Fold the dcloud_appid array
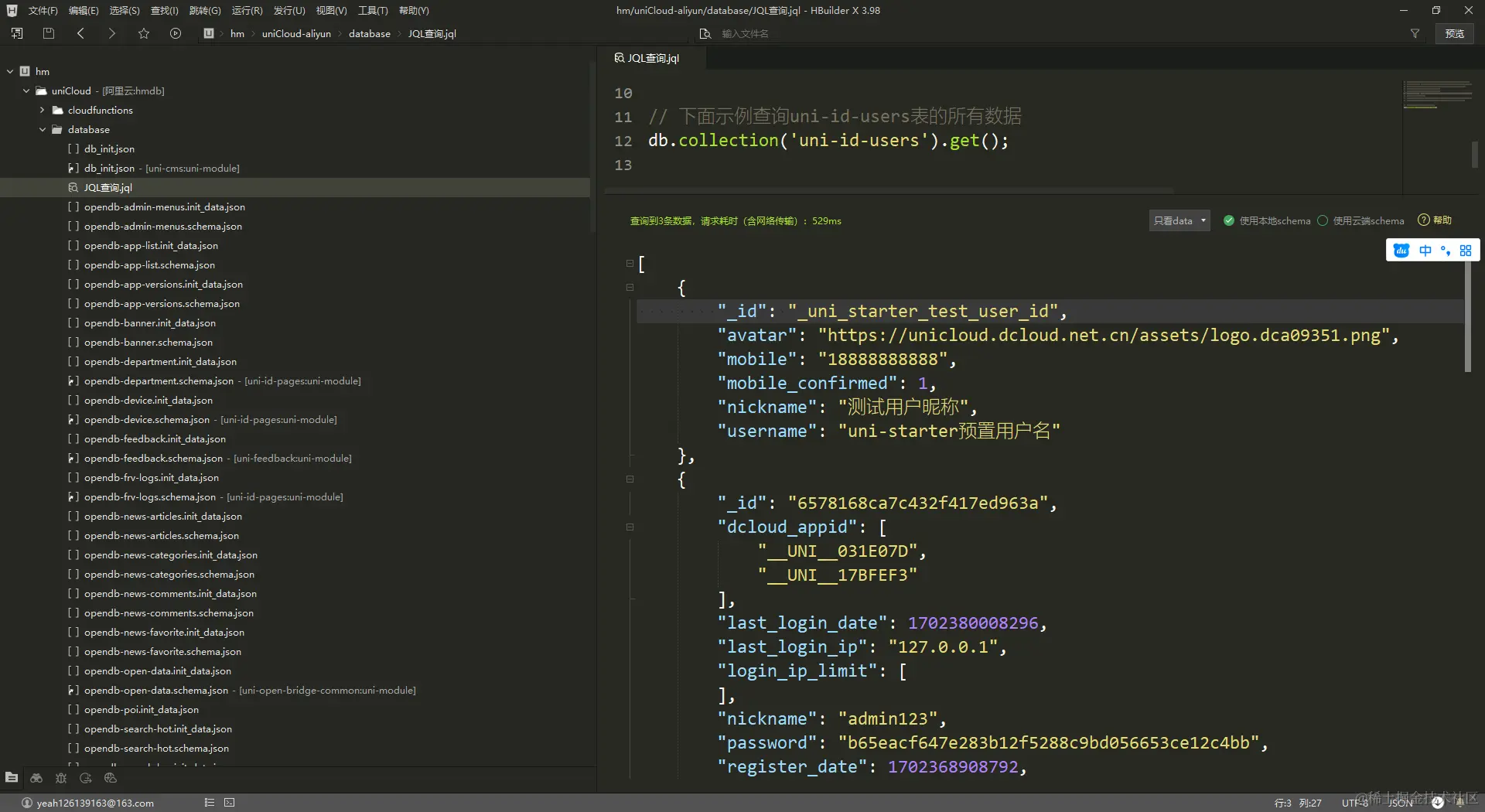This screenshot has height=812, width=1485. [x=630, y=527]
